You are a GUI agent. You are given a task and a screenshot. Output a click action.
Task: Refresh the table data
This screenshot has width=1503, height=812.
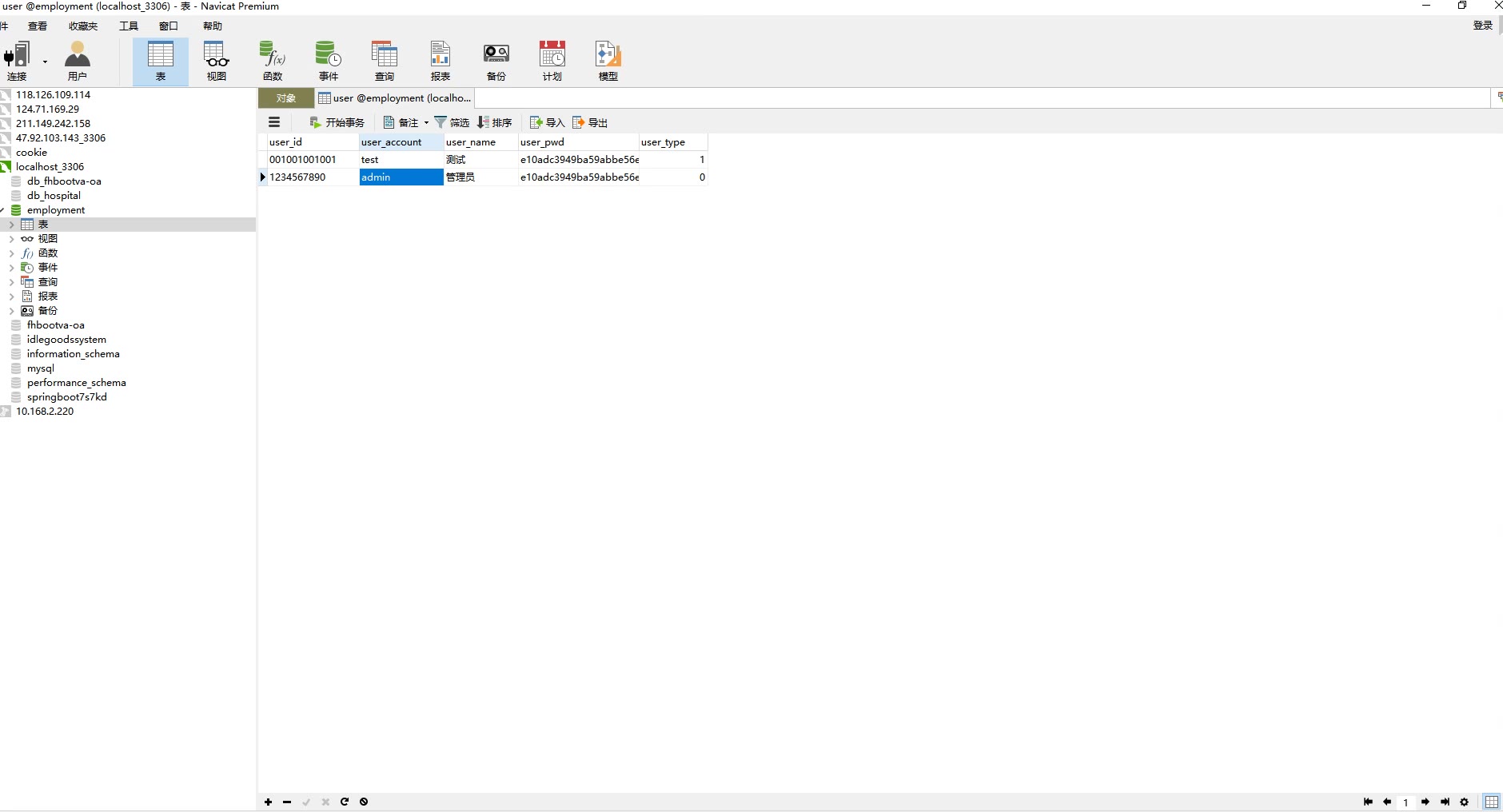345,802
